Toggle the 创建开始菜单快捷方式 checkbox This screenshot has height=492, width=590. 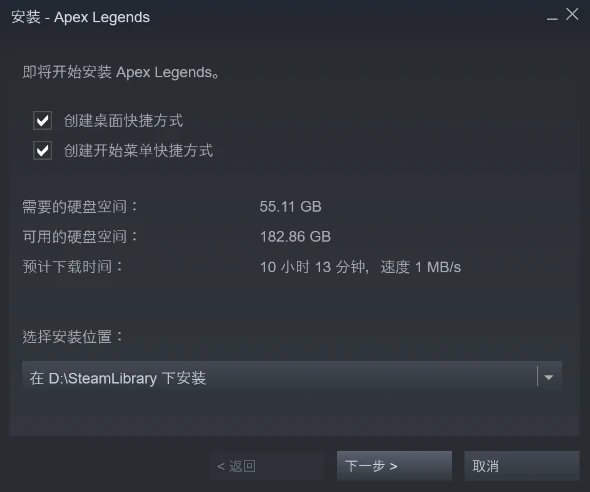[43, 151]
